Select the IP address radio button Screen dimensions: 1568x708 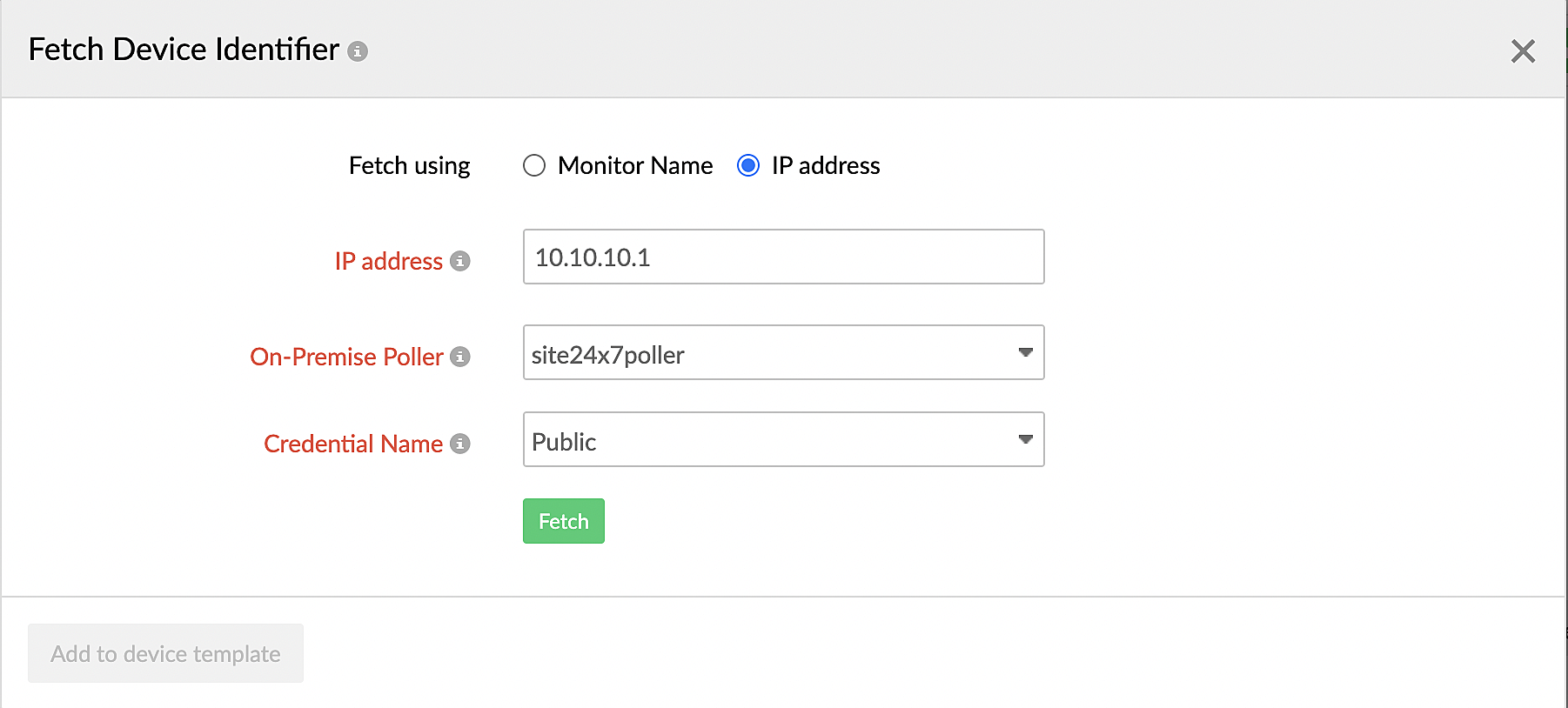tap(748, 165)
